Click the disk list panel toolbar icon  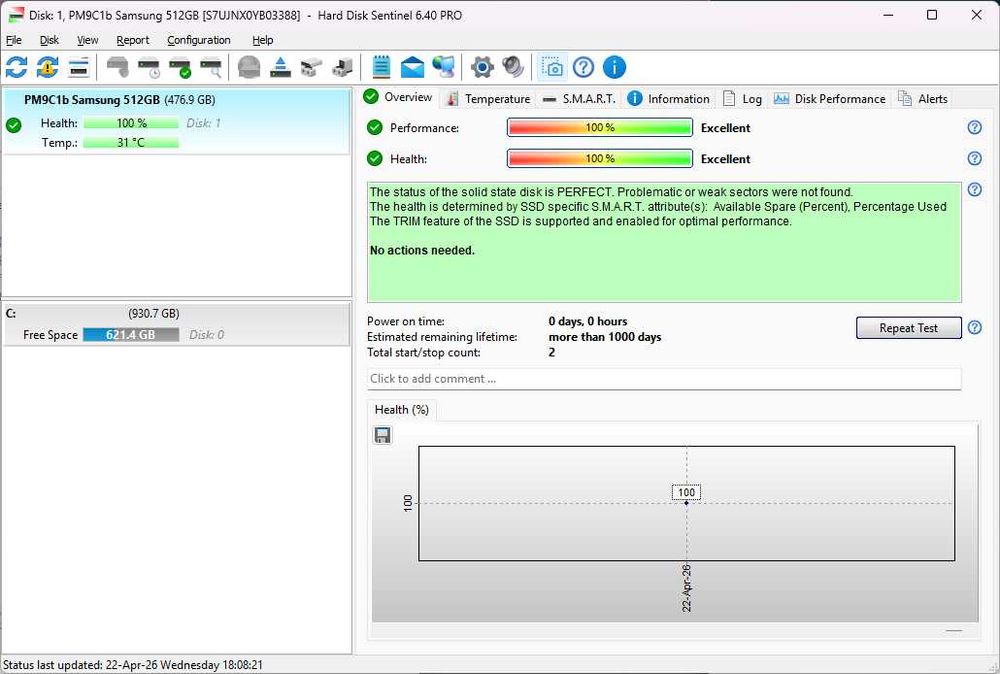(x=78, y=67)
